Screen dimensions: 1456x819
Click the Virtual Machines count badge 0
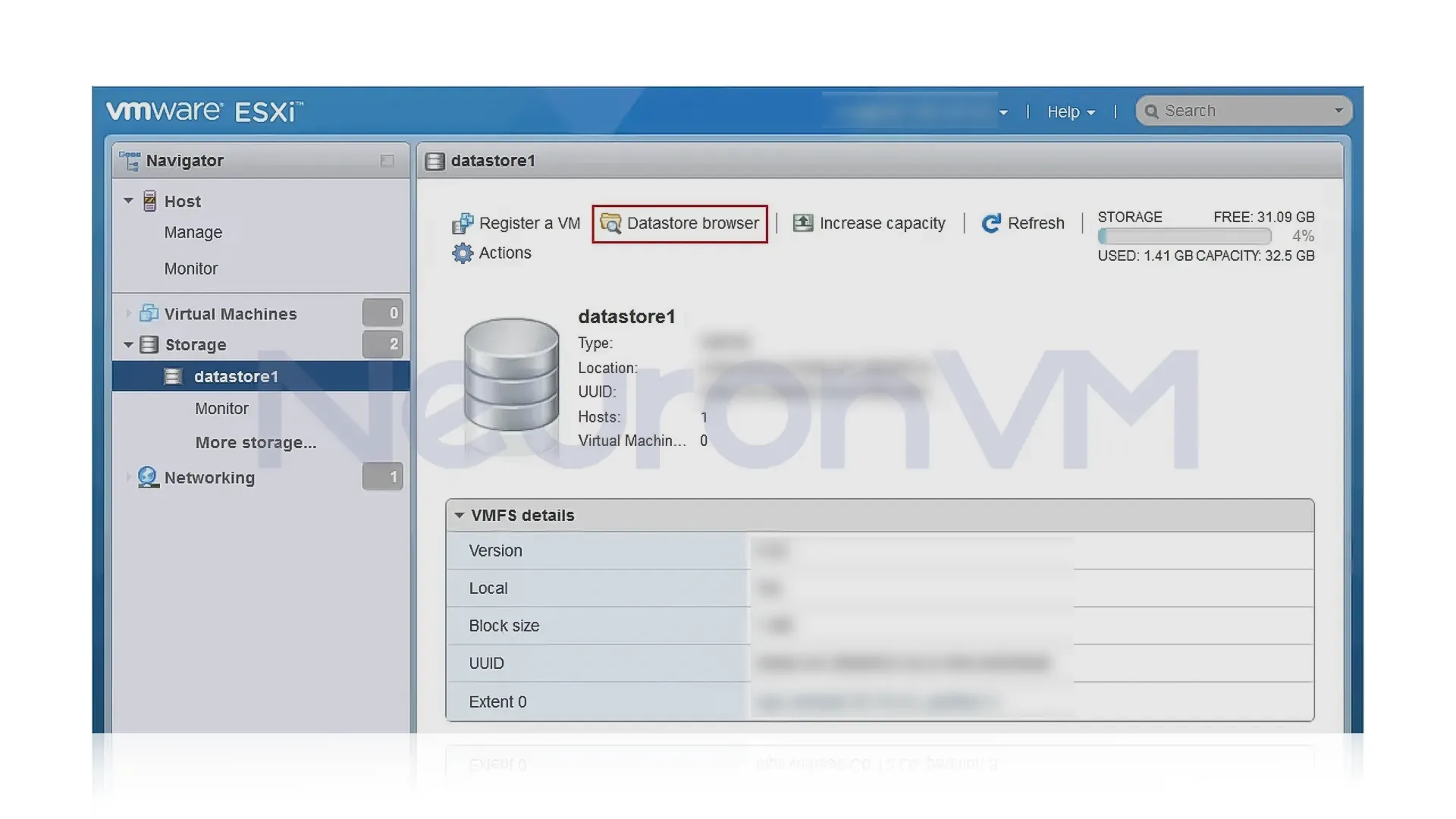click(383, 313)
